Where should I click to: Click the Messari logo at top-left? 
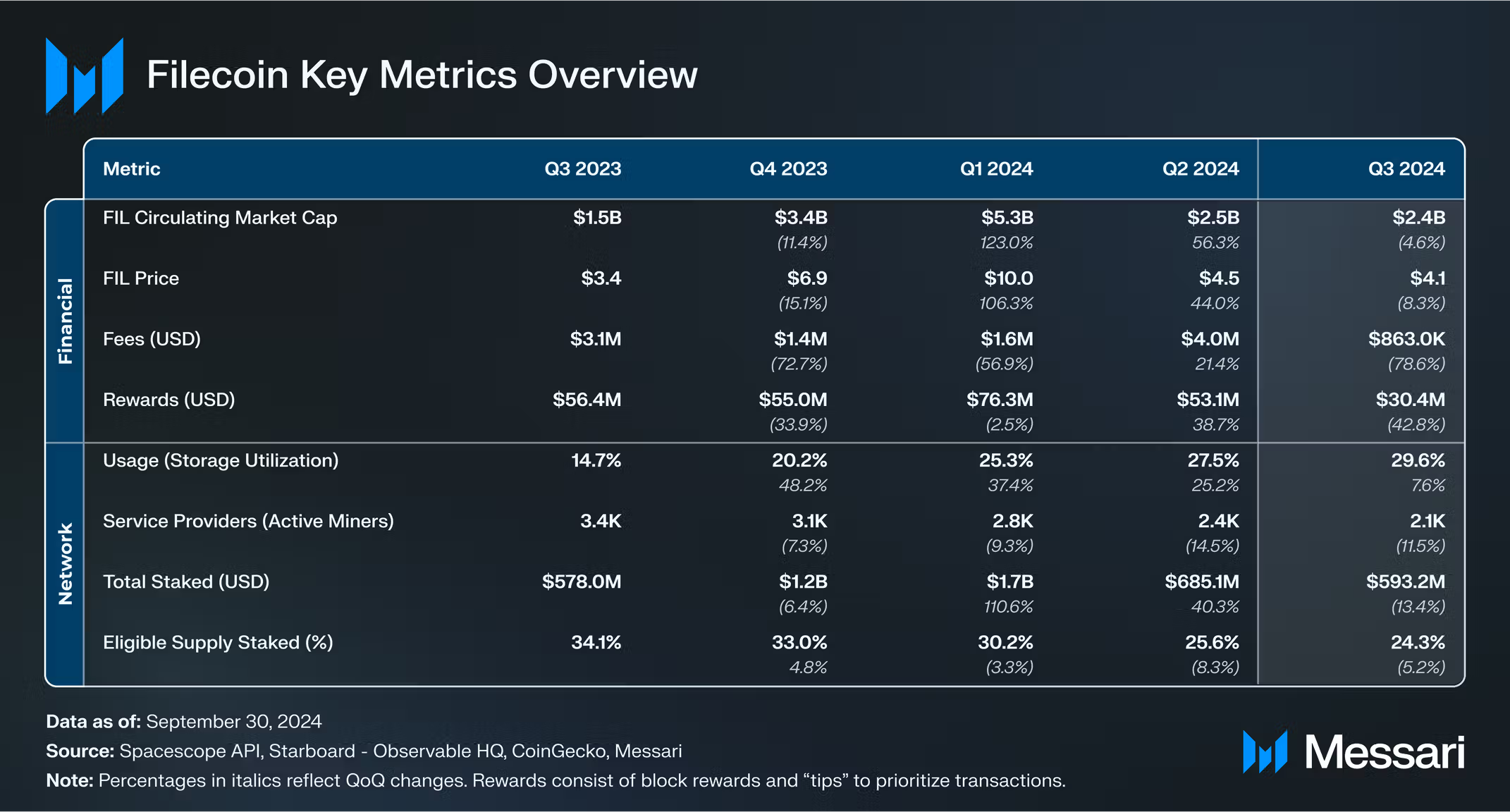pyautogui.click(x=85, y=75)
